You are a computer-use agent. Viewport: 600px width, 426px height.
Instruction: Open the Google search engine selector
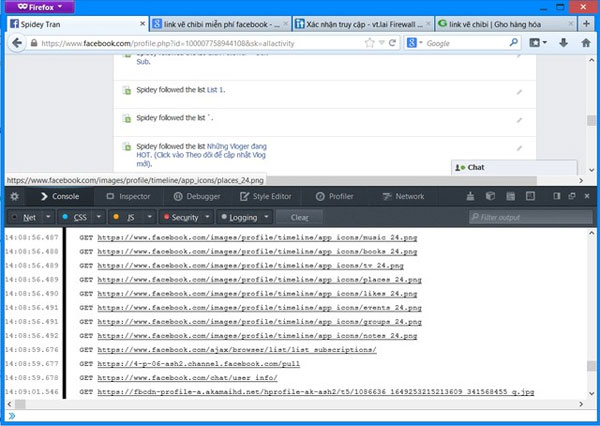[414, 43]
